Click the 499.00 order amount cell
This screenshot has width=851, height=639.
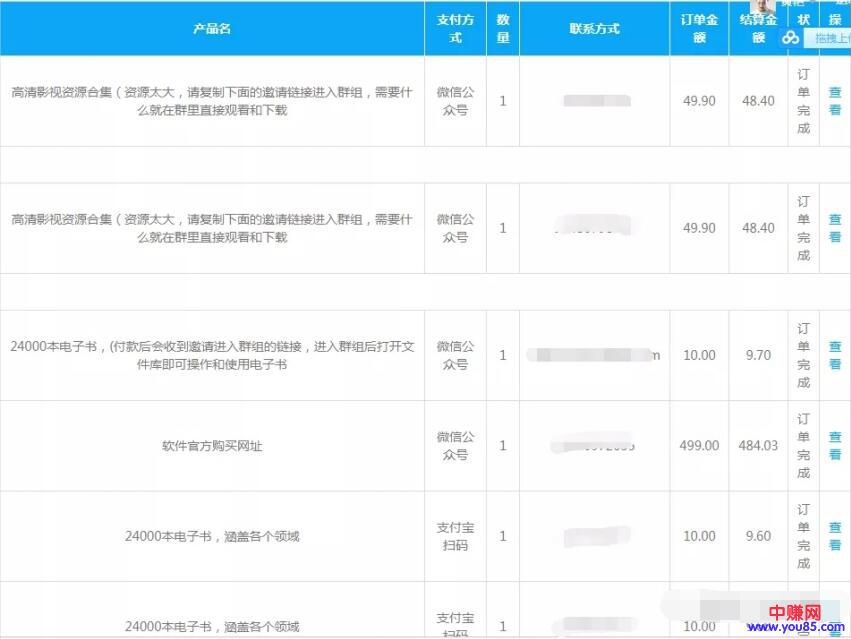click(x=699, y=446)
